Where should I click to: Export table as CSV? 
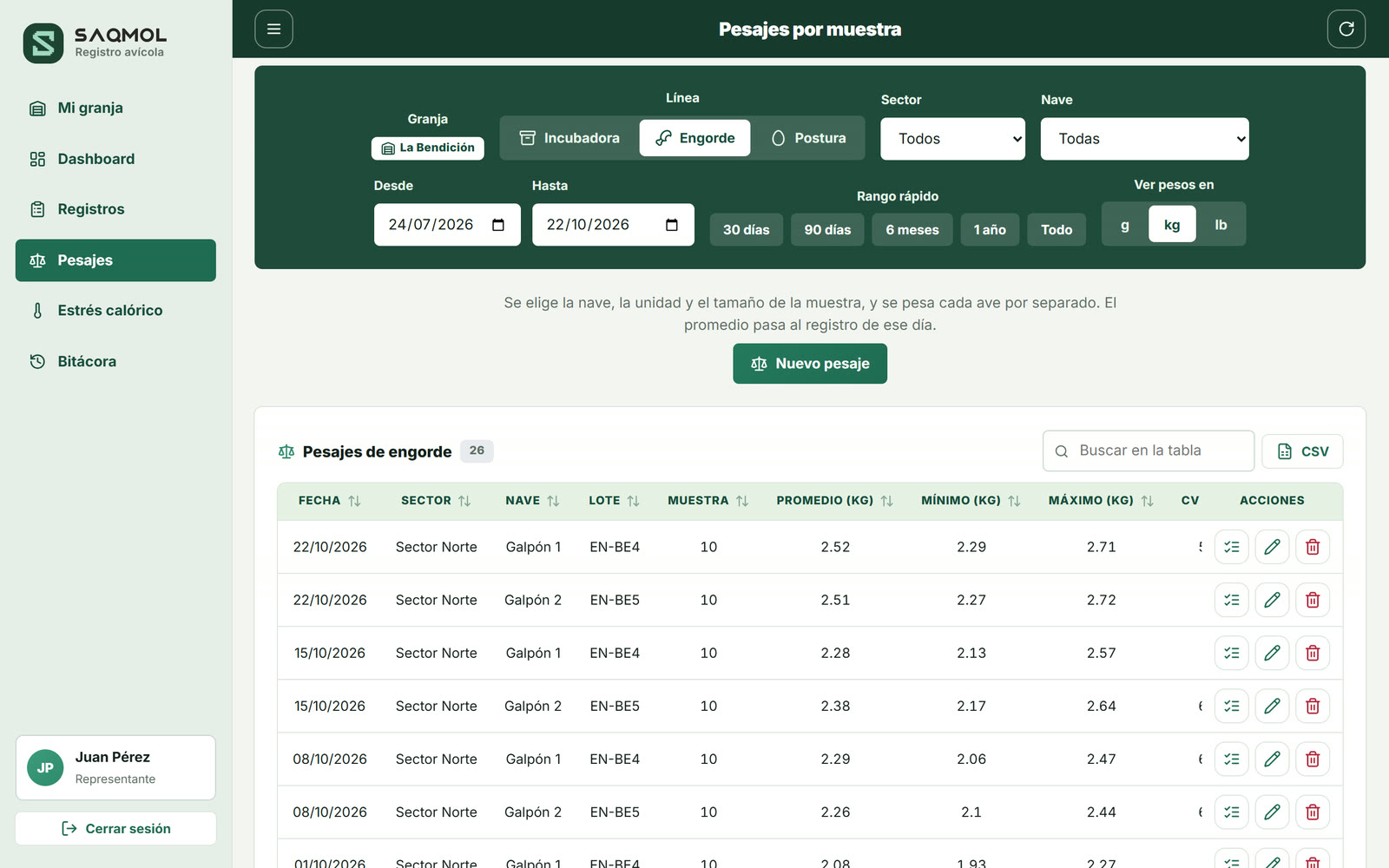click(x=1302, y=451)
